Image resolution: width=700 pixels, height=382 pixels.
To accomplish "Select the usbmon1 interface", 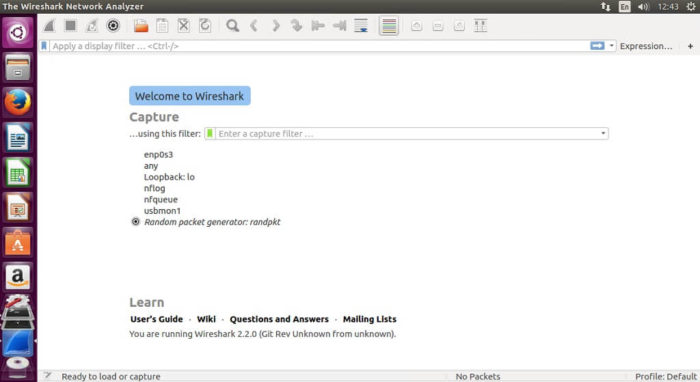I will click(x=162, y=211).
